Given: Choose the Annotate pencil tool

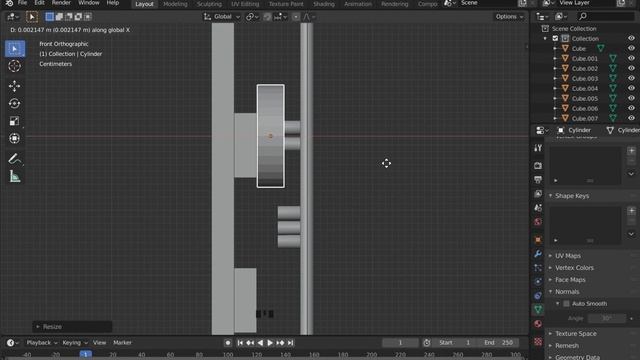Looking at the screenshot, I should pyautogui.click(x=15, y=159).
